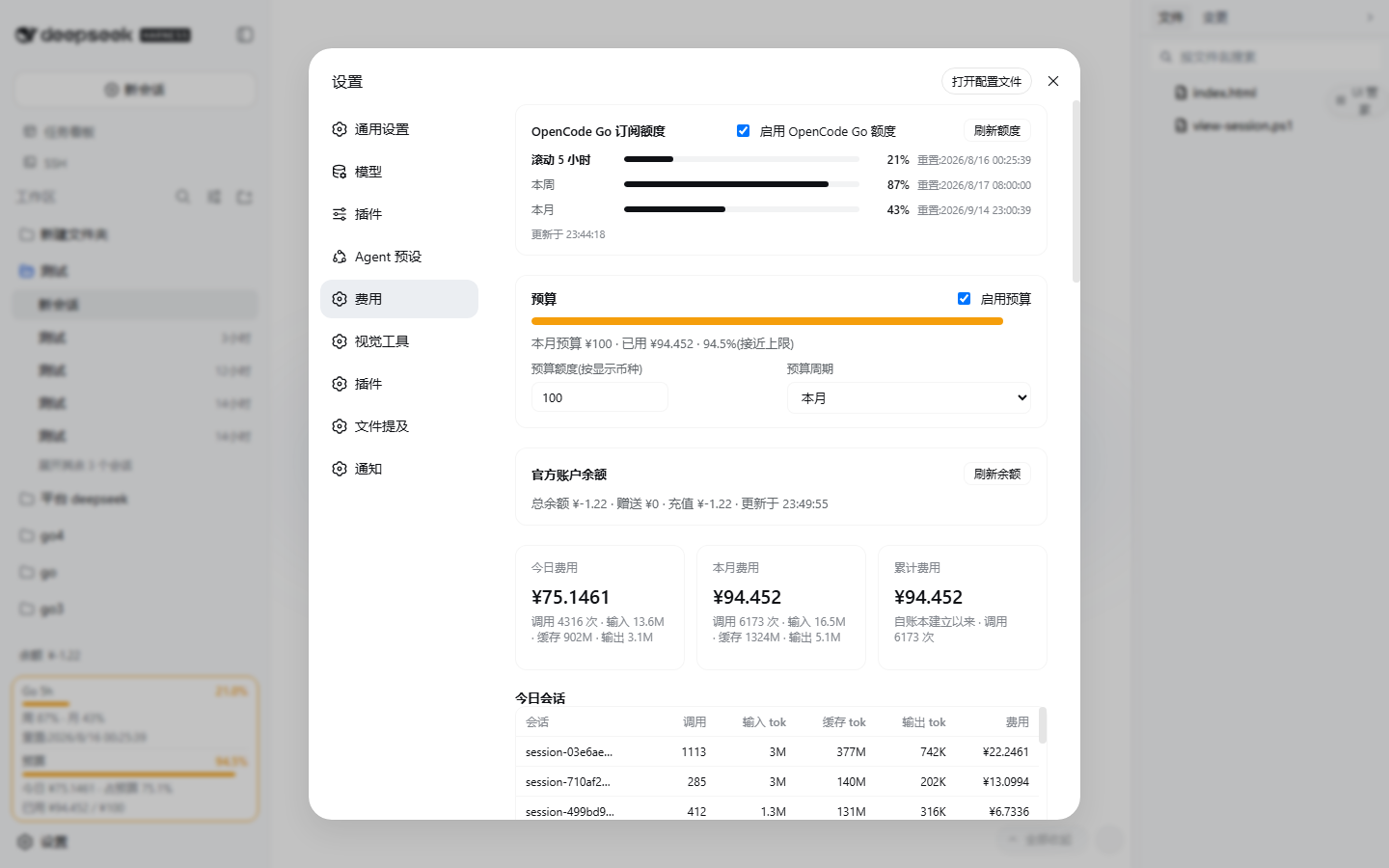Click the OpenCode Go 订阅额度 heading
The height and width of the screenshot is (868, 1389).
click(598, 131)
